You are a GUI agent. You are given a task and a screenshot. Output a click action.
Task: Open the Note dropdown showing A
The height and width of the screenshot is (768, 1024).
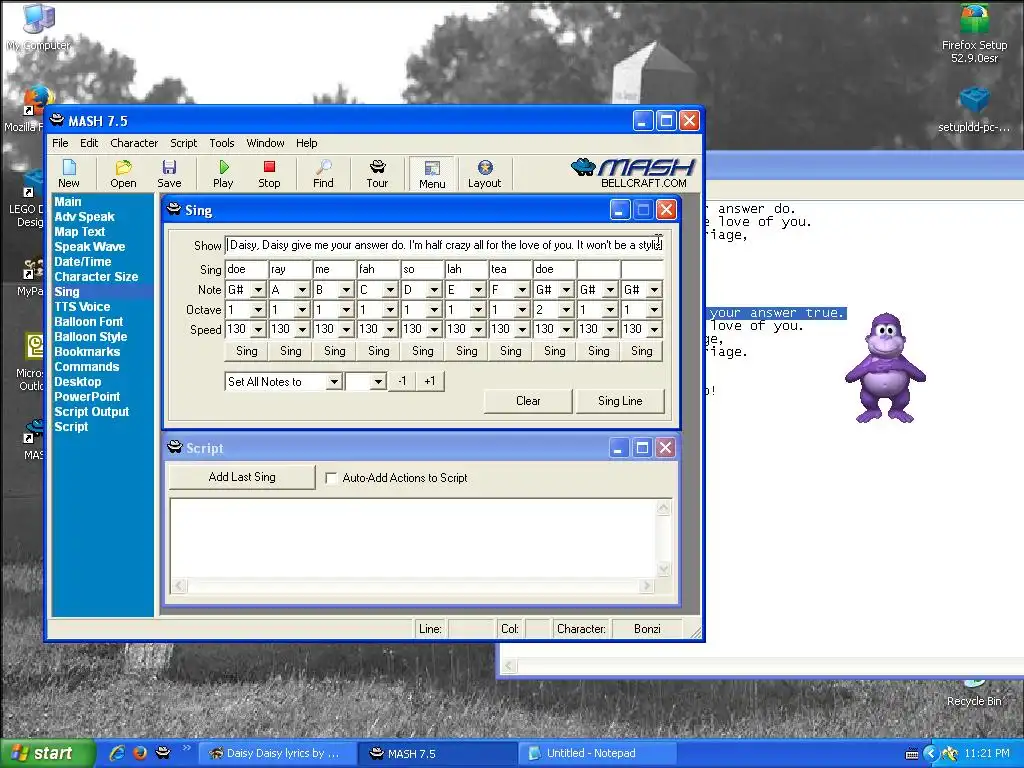coord(302,290)
